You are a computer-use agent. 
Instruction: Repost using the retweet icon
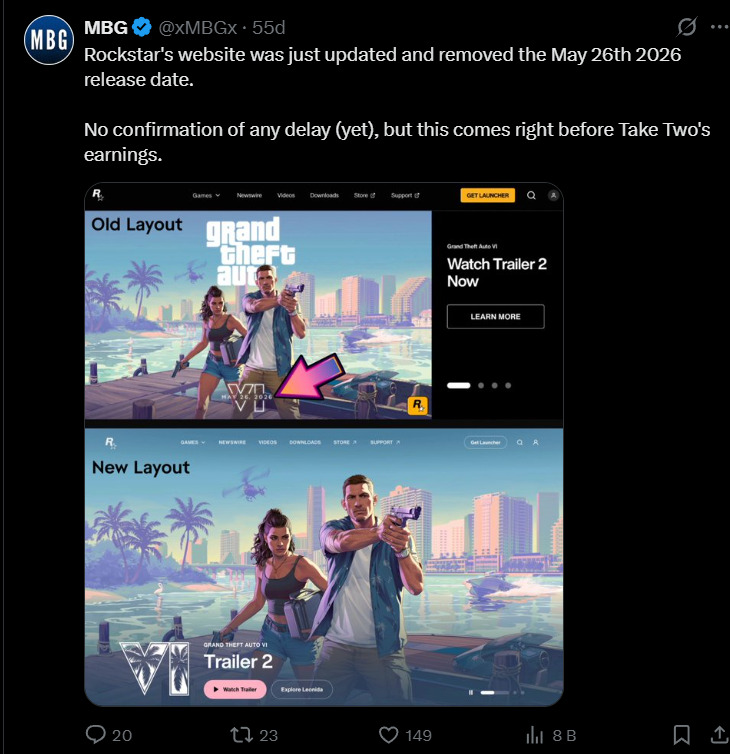241,735
